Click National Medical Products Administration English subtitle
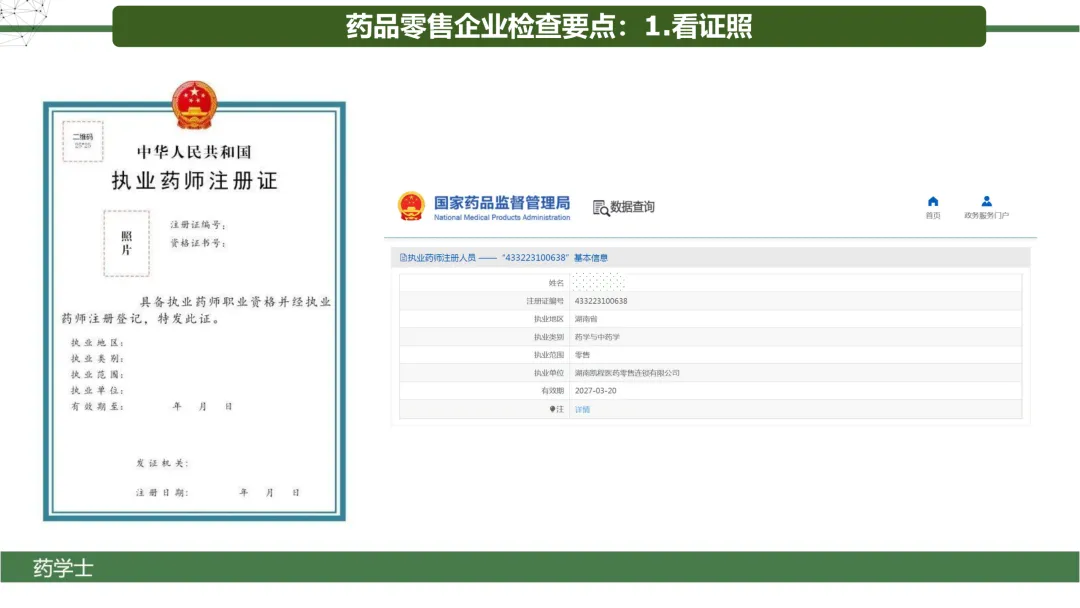This screenshot has width=1080, height=608. coord(501,218)
